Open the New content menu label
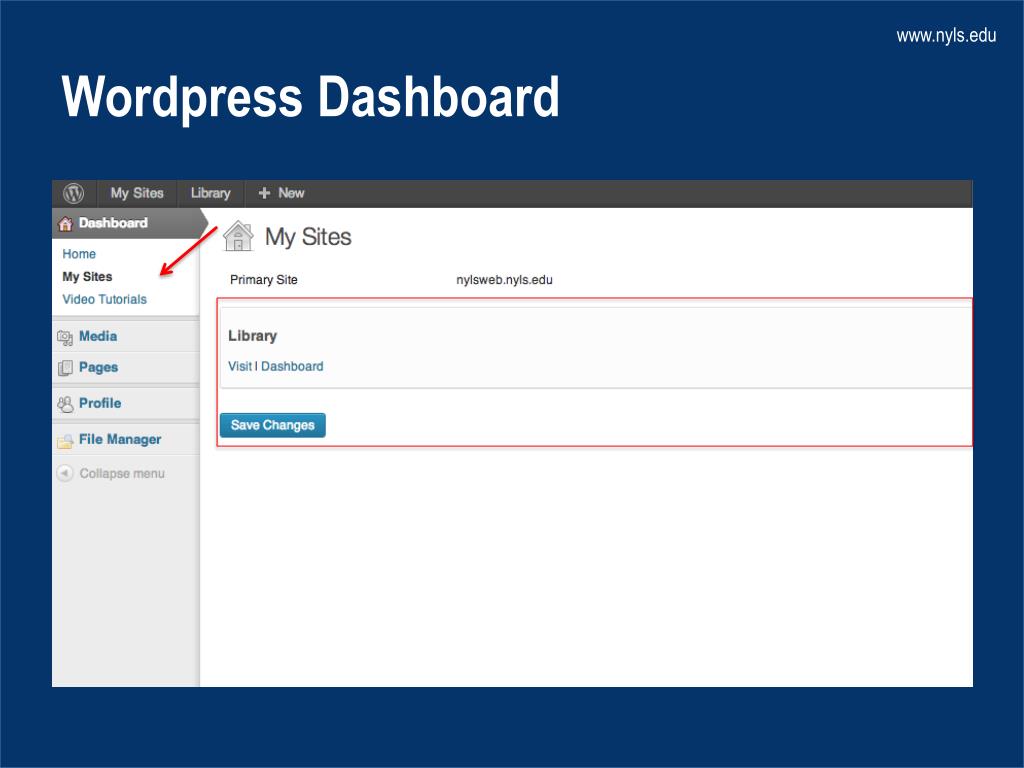Image resolution: width=1024 pixels, height=768 pixels. click(x=291, y=193)
